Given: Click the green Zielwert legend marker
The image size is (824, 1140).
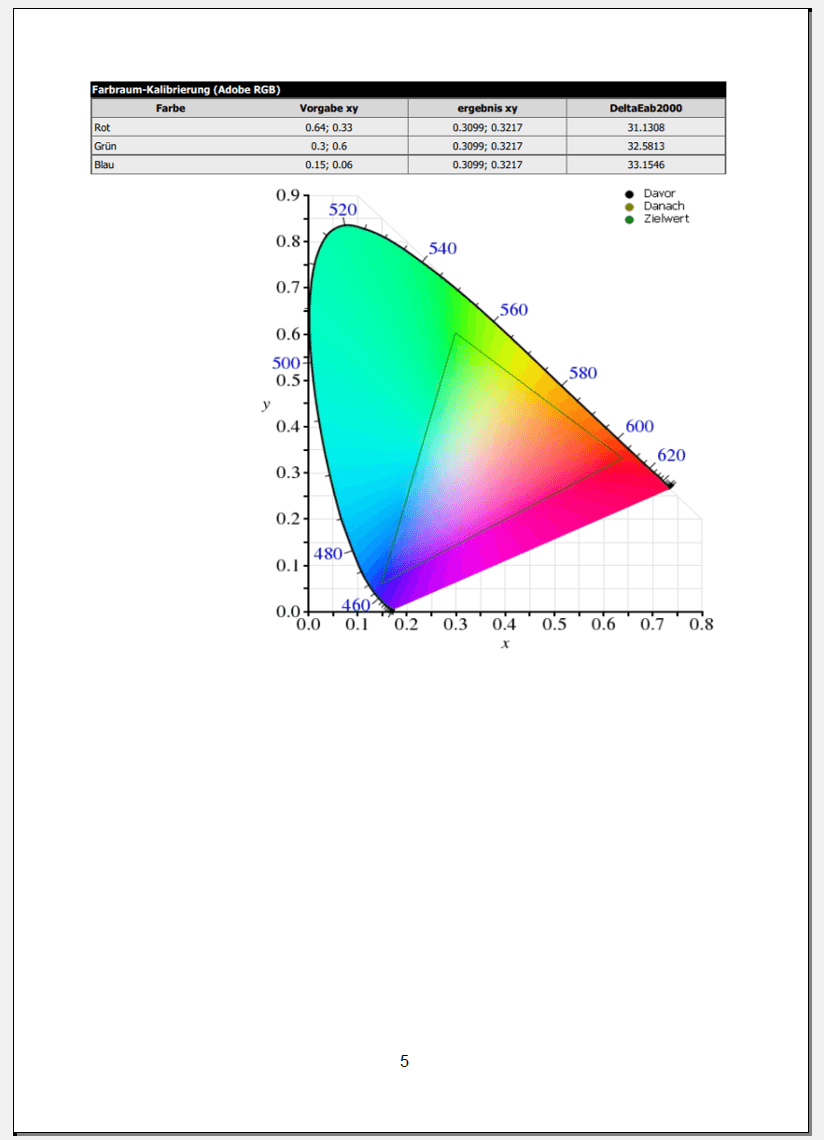Looking at the screenshot, I should 629,219.
